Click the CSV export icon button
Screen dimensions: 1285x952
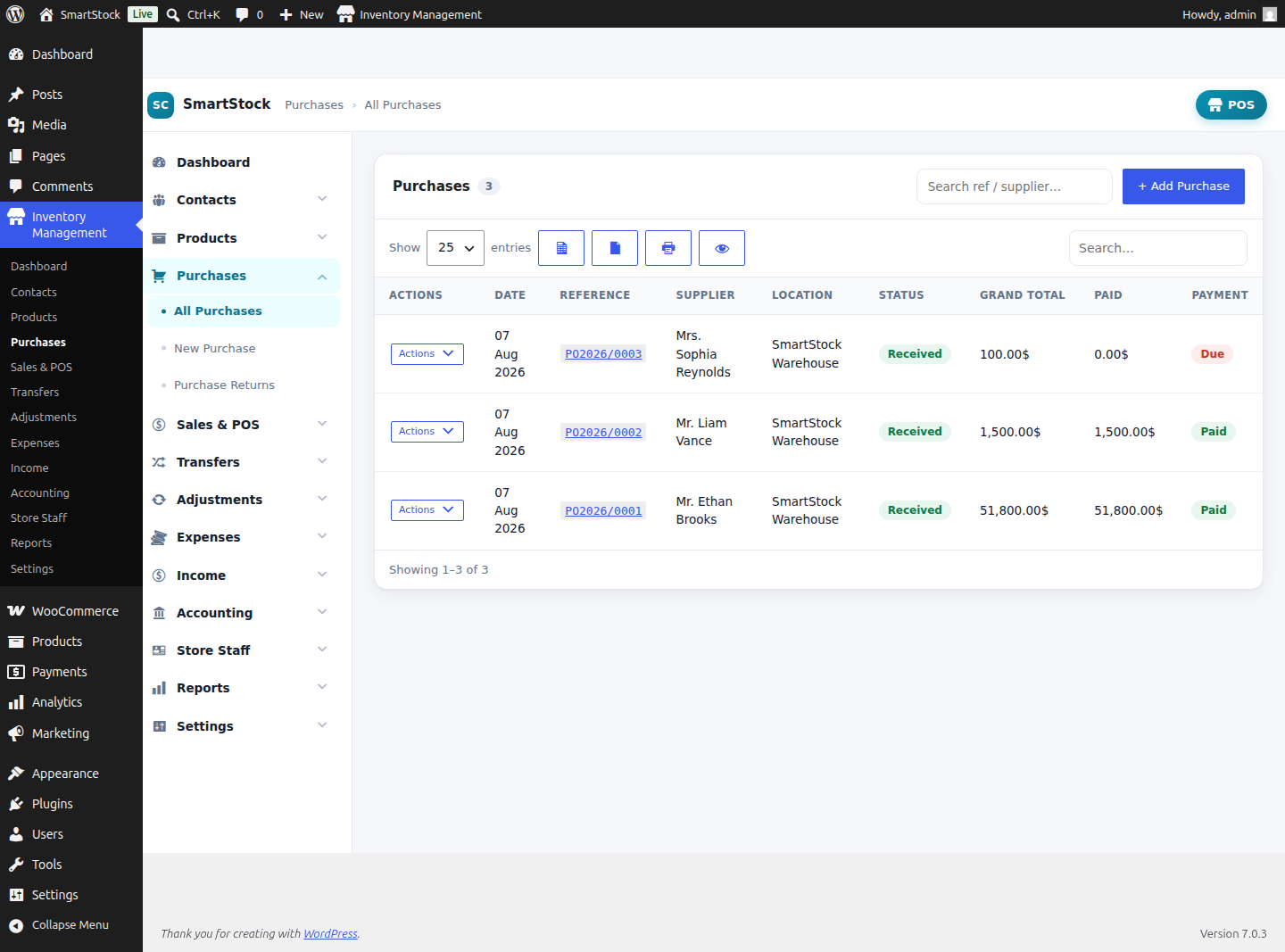point(561,248)
